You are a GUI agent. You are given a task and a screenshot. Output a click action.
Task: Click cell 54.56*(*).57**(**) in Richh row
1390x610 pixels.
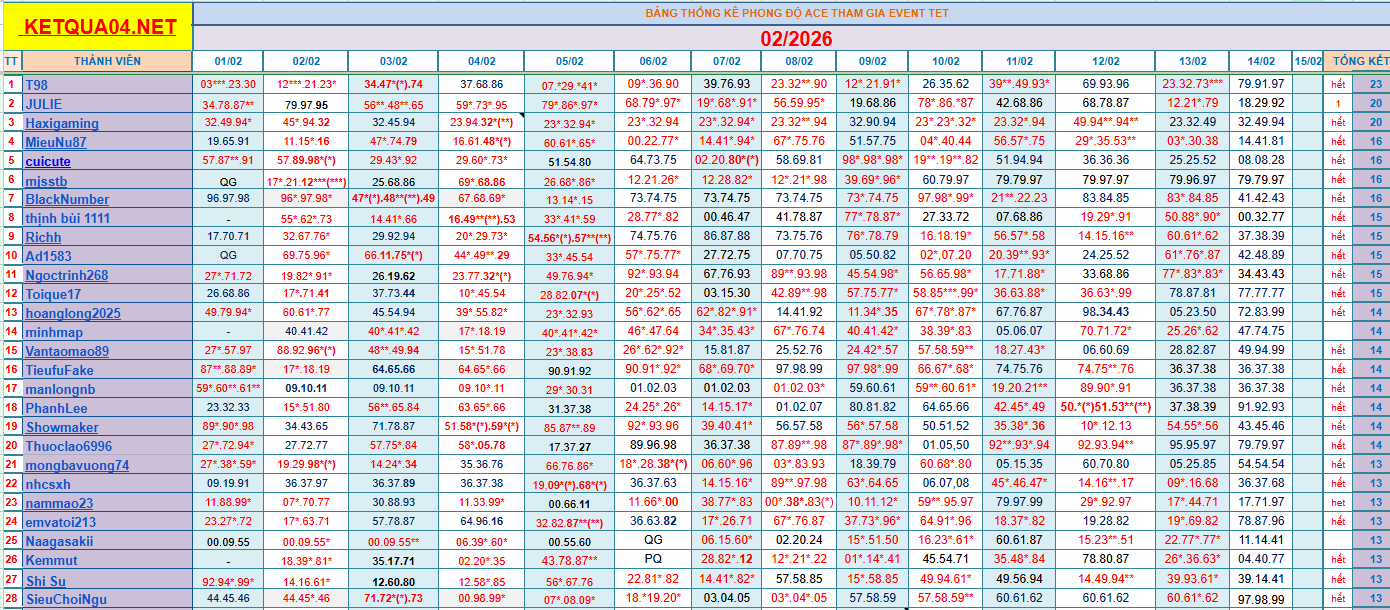(570, 237)
